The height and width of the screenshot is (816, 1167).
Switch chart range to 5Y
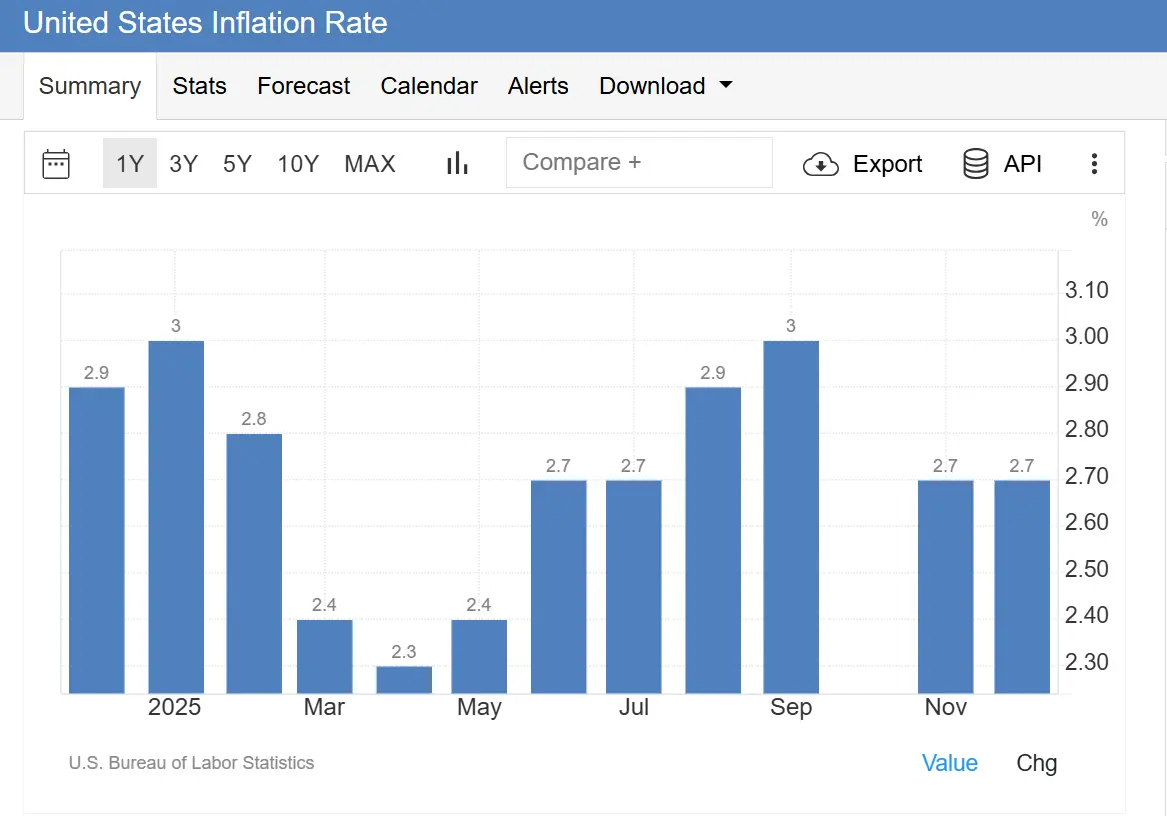click(237, 164)
